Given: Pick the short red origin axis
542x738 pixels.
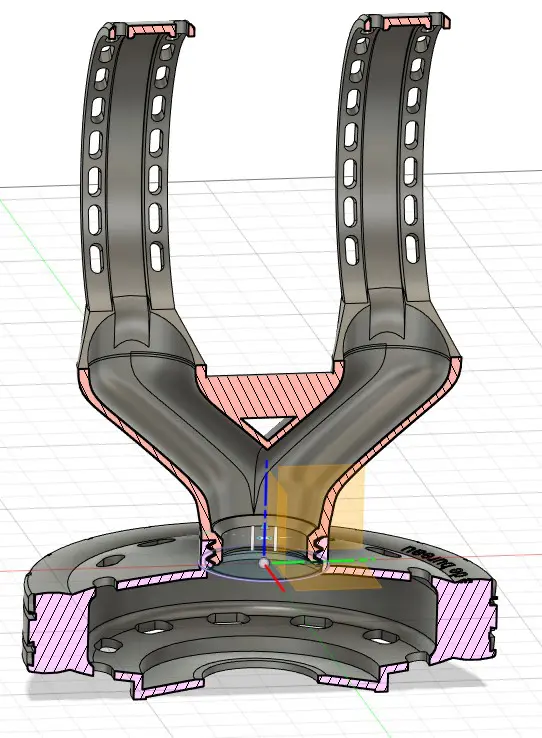Looking at the screenshot, I should [x=275, y=578].
